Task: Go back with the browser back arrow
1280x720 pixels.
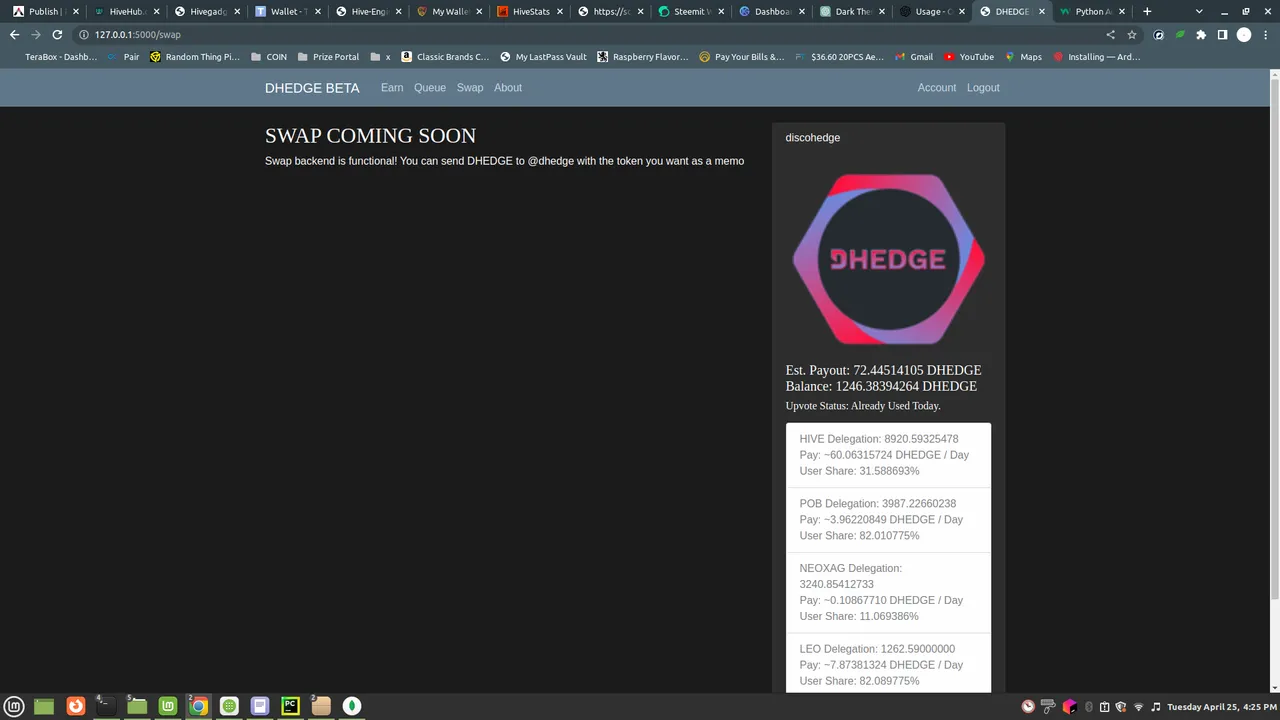Action: pos(15,34)
